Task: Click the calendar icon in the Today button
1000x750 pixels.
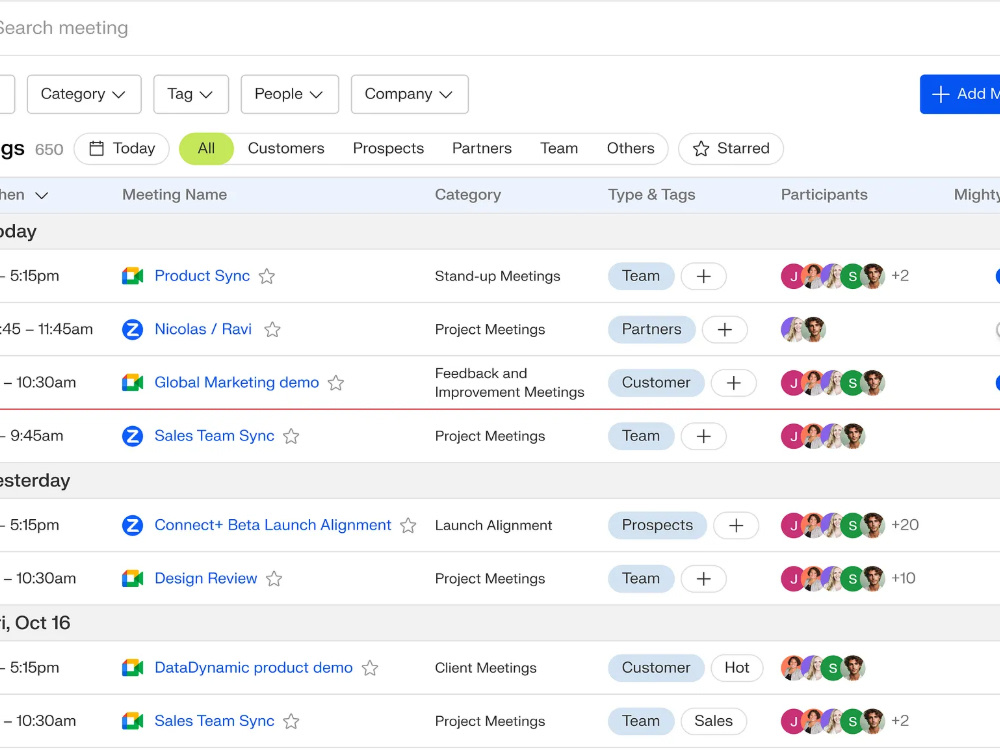Action: (96, 149)
